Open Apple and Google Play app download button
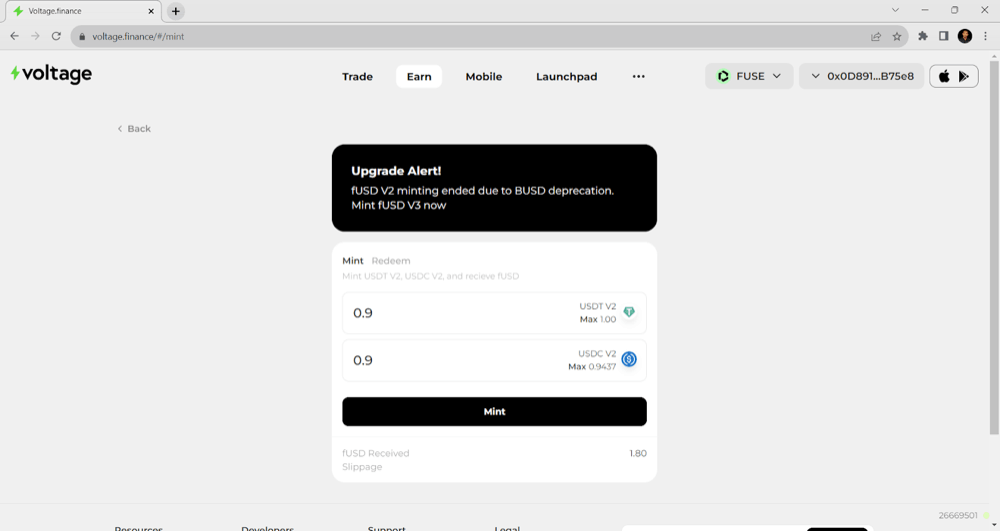Screen dimensions: 1000x531 (x=953, y=76)
